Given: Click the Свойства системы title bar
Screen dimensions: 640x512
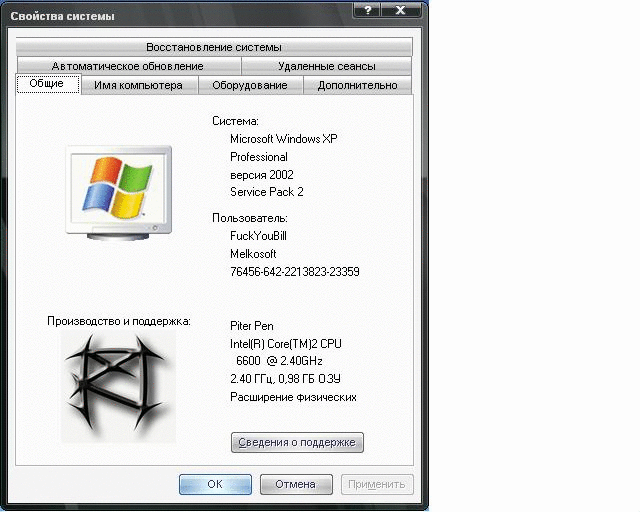Looking at the screenshot, I should [x=180, y=16].
